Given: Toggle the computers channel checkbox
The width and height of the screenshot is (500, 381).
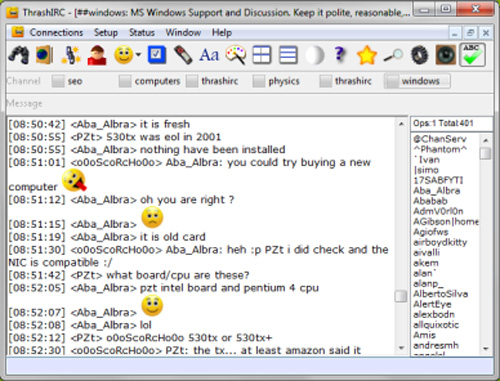Looking at the screenshot, I should click(x=125, y=81).
